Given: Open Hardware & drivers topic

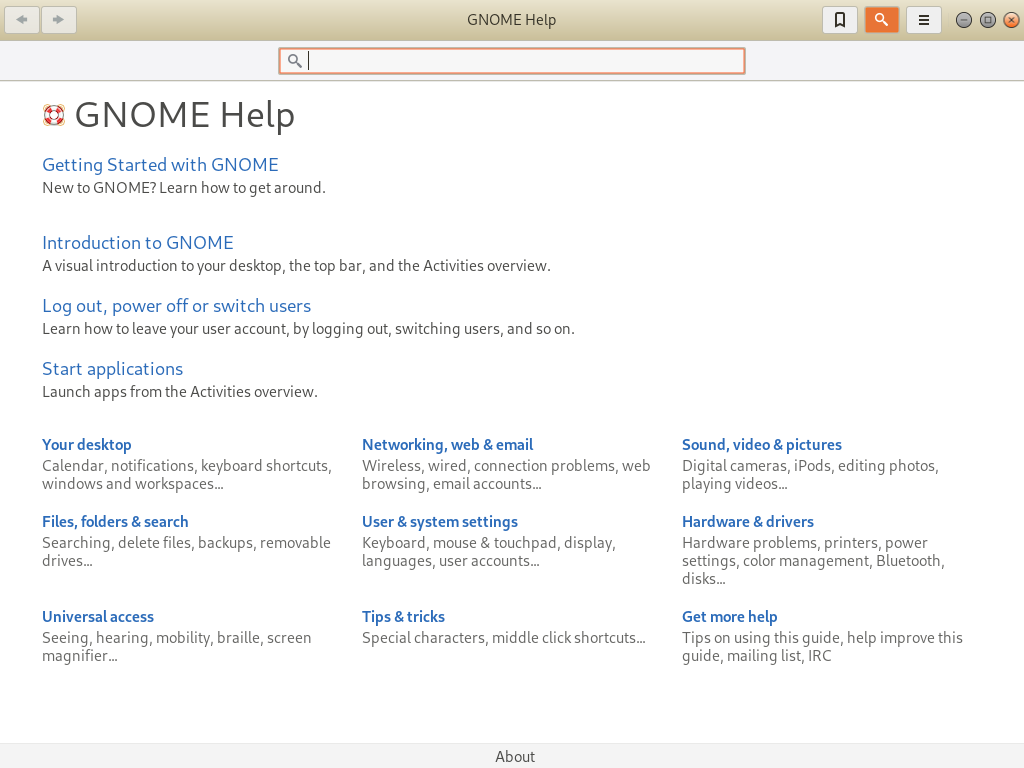Looking at the screenshot, I should (x=748, y=522).
